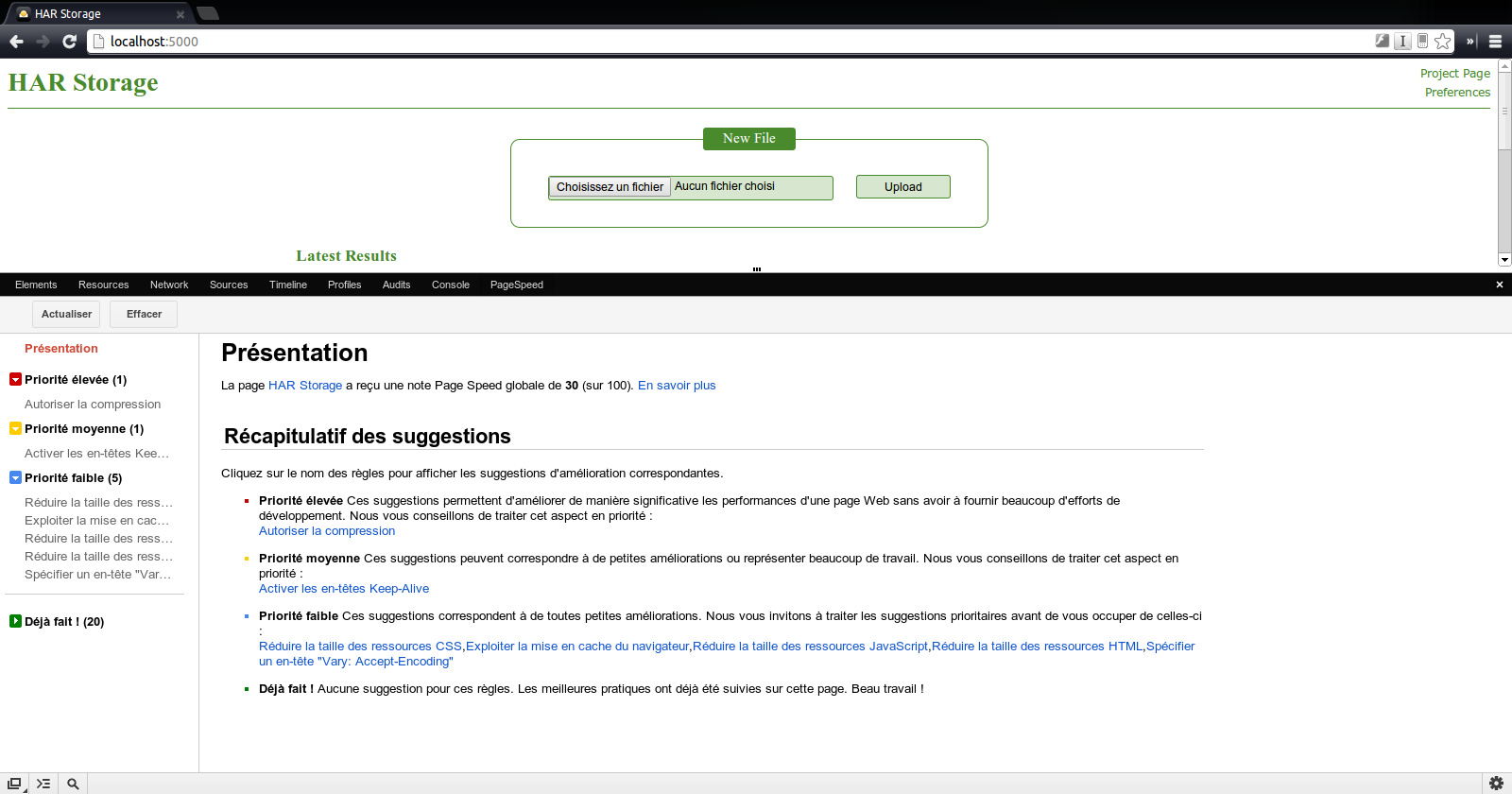The height and width of the screenshot is (794, 1512).
Task: Open the Sources tab
Action: click(229, 285)
